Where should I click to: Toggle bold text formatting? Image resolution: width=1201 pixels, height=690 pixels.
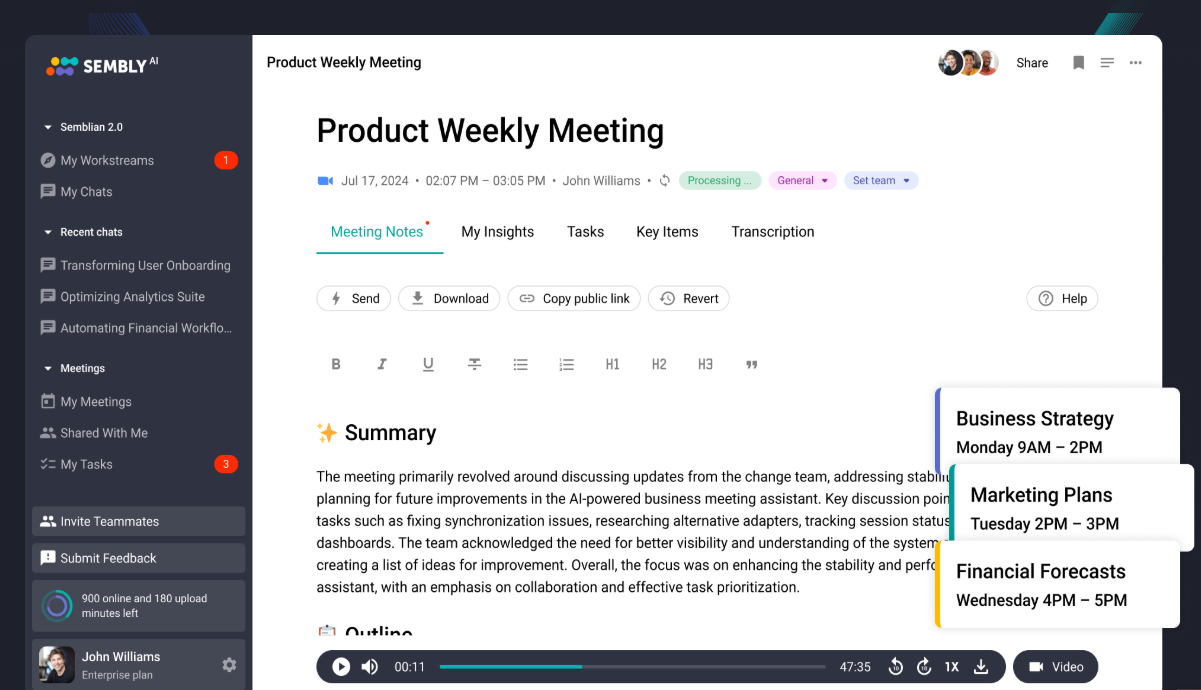(x=336, y=365)
